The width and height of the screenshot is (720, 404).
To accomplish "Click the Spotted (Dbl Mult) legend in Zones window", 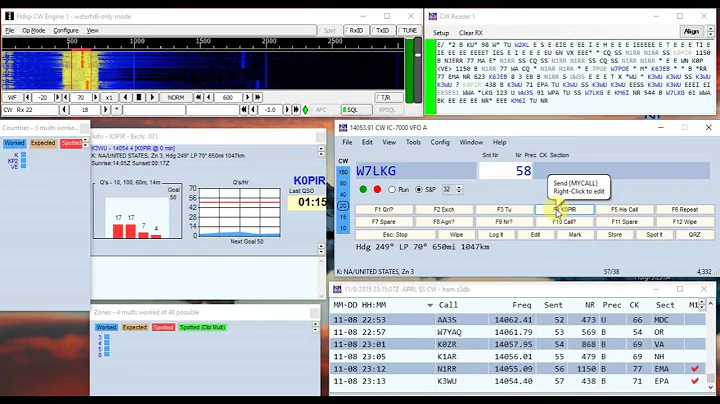I will pyautogui.click(x=202, y=327).
